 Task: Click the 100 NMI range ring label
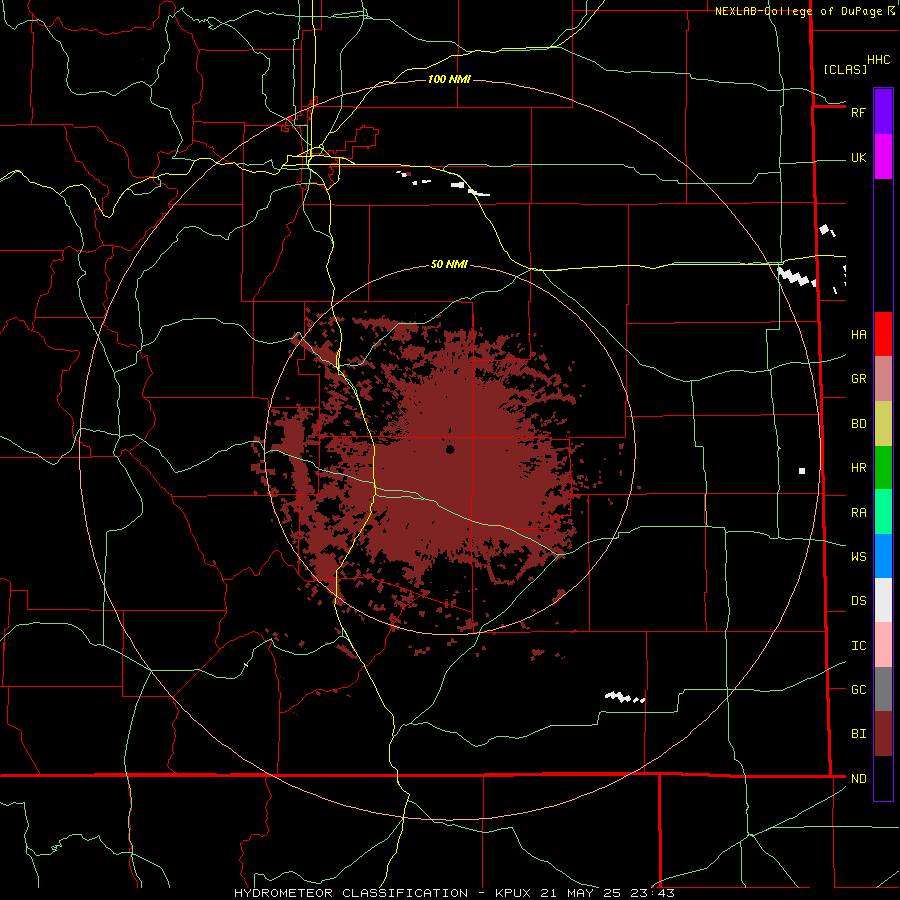pyautogui.click(x=449, y=79)
